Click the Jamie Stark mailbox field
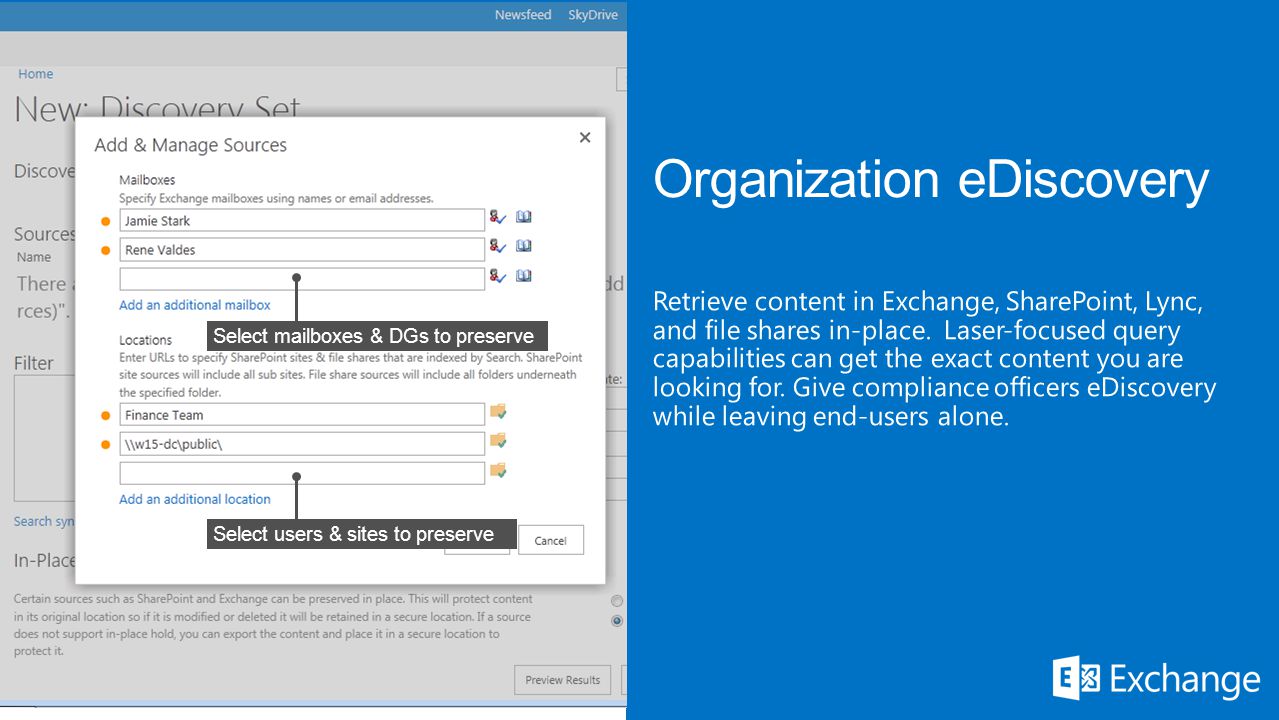Image resolution: width=1279 pixels, height=720 pixels. point(302,220)
